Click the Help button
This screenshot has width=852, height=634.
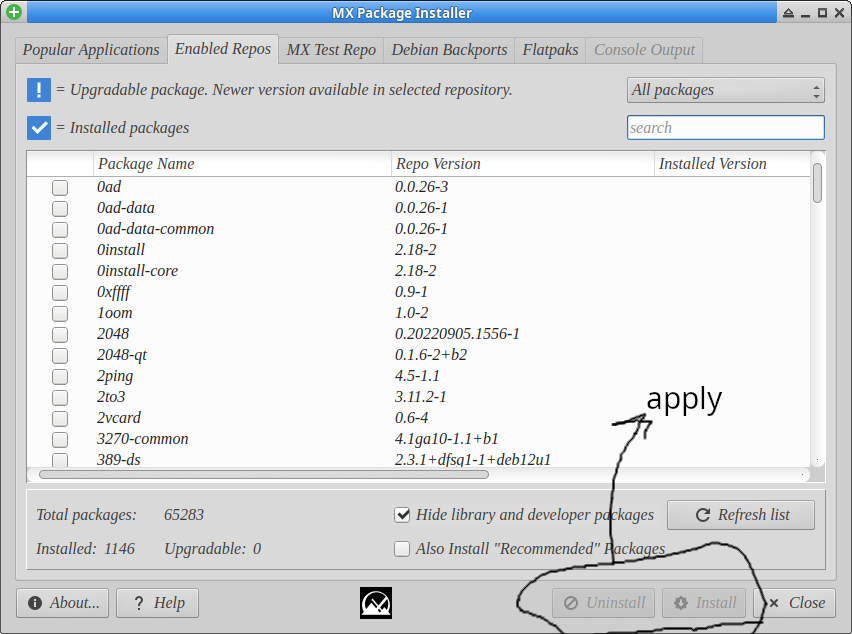pos(158,603)
